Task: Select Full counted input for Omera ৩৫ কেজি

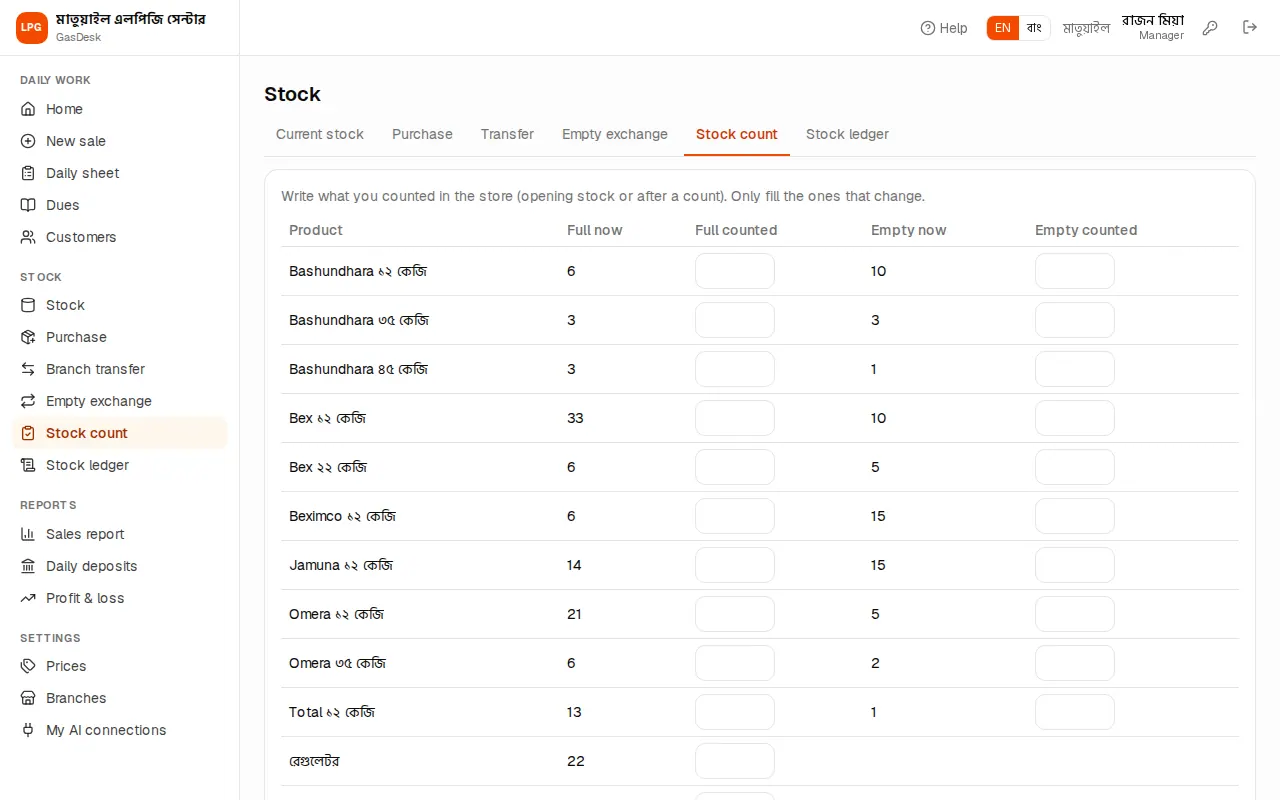Action: tap(735, 663)
